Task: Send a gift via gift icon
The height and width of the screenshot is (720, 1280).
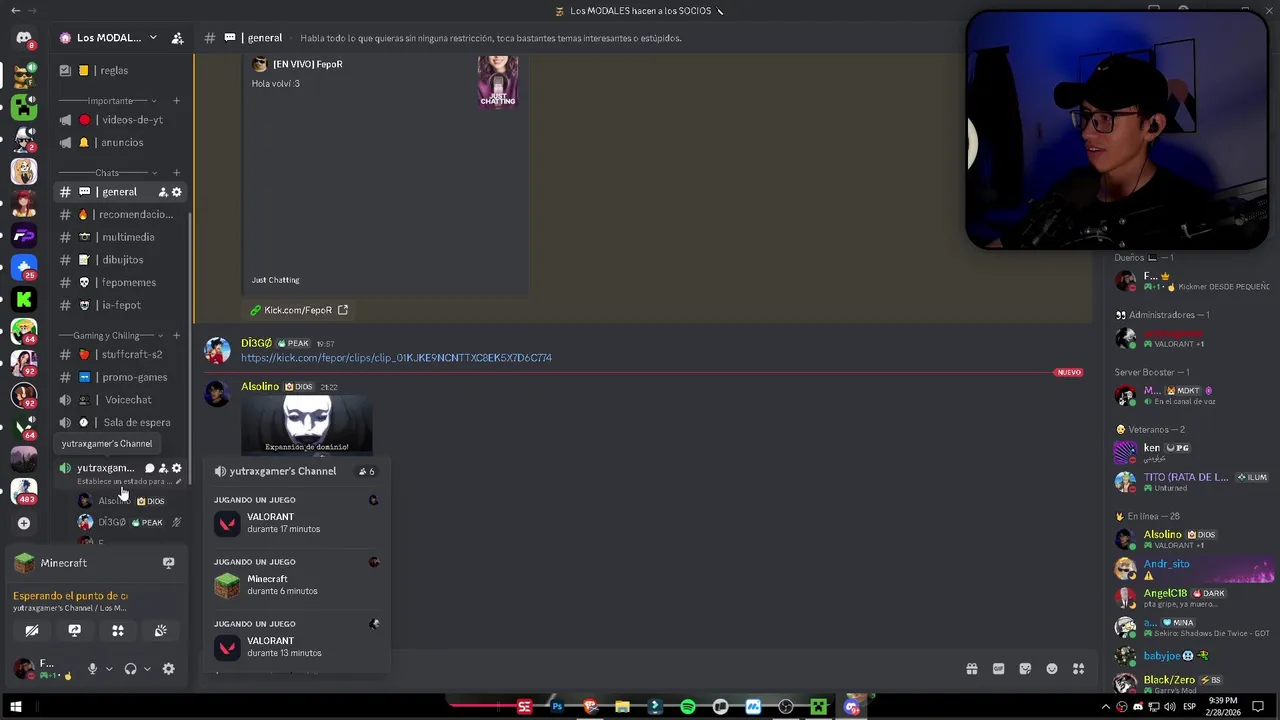Action: coord(971,669)
